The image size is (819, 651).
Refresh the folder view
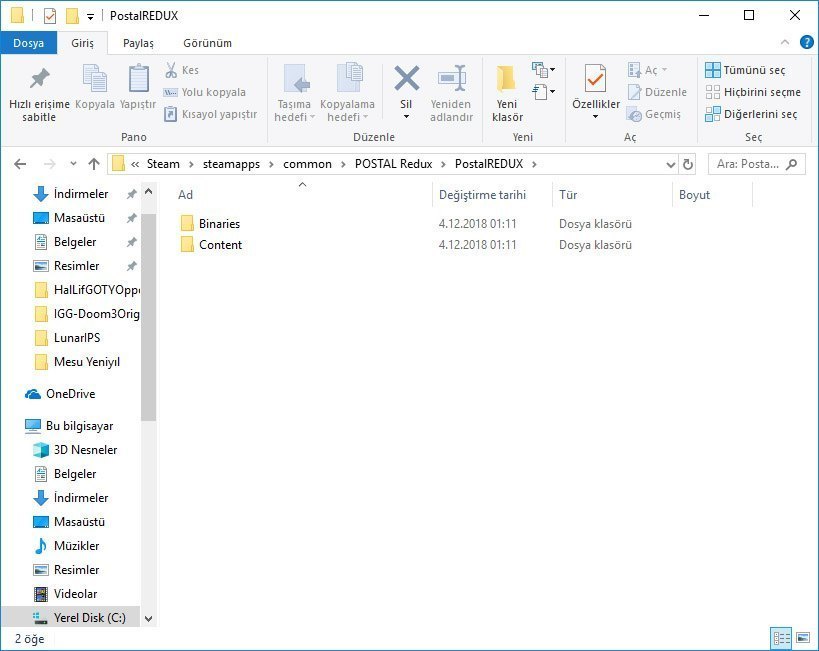tap(688, 165)
